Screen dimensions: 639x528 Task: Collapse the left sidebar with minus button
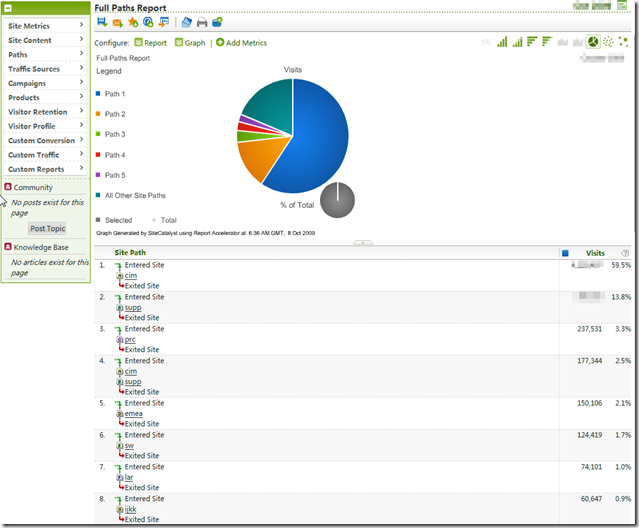point(8,8)
